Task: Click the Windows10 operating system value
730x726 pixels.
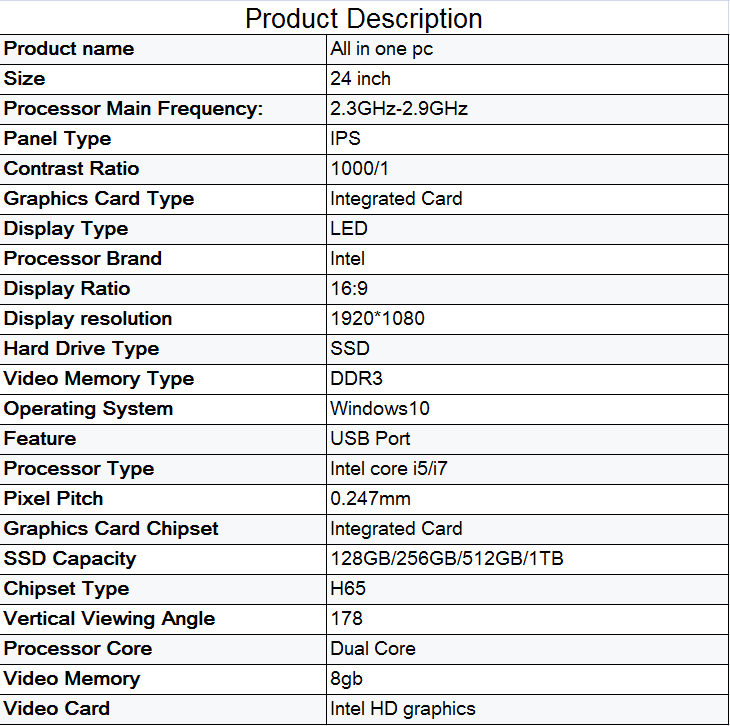Action: (x=380, y=408)
